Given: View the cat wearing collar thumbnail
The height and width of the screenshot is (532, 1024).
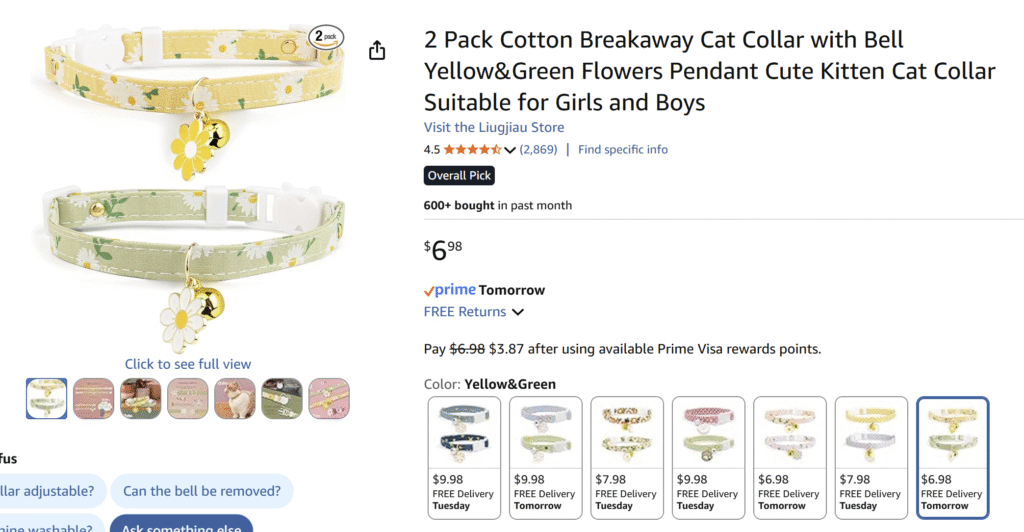Looking at the screenshot, I should [x=235, y=398].
